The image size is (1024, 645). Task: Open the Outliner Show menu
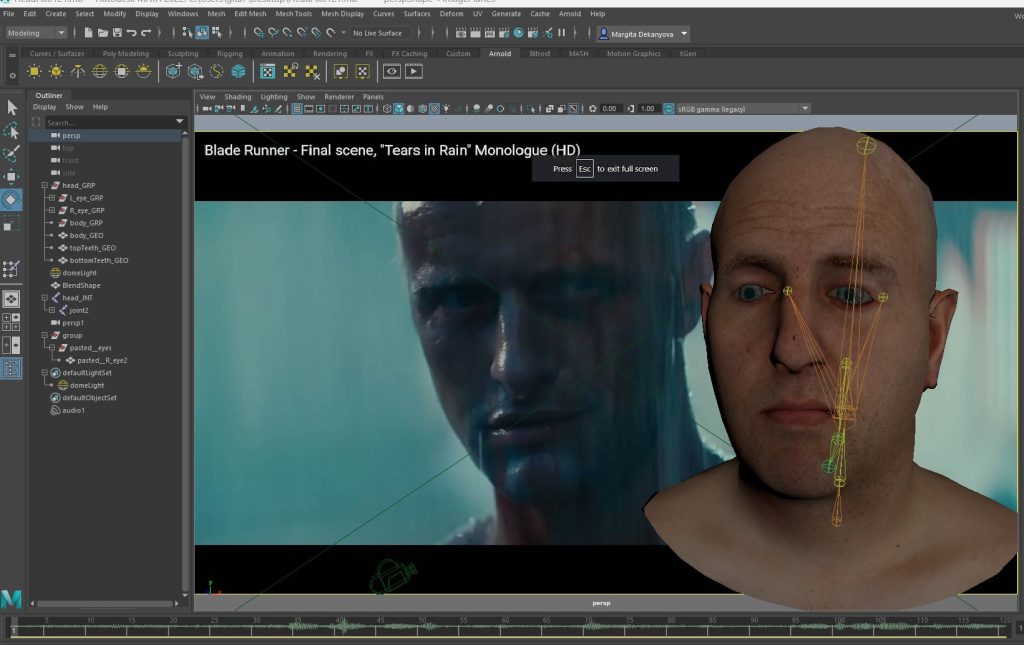(x=74, y=107)
